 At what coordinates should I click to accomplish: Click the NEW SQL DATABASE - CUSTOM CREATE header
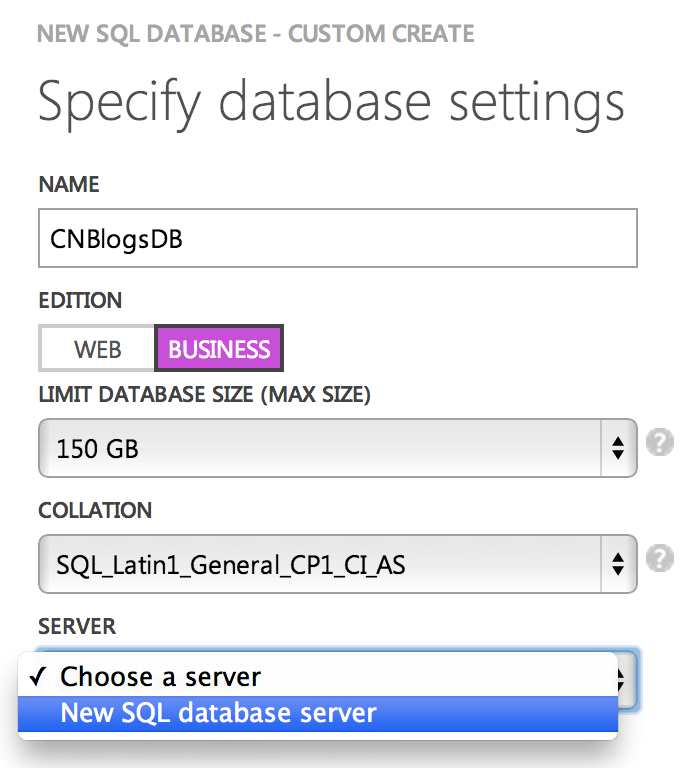pos(255,36)
